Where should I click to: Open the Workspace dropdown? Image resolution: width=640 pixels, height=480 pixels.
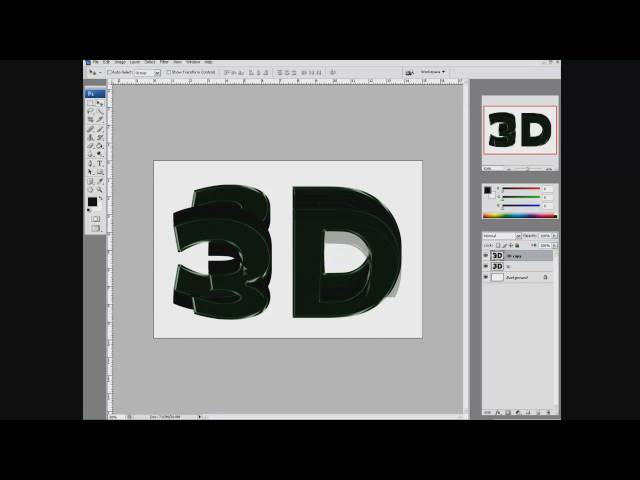[432, 72]
